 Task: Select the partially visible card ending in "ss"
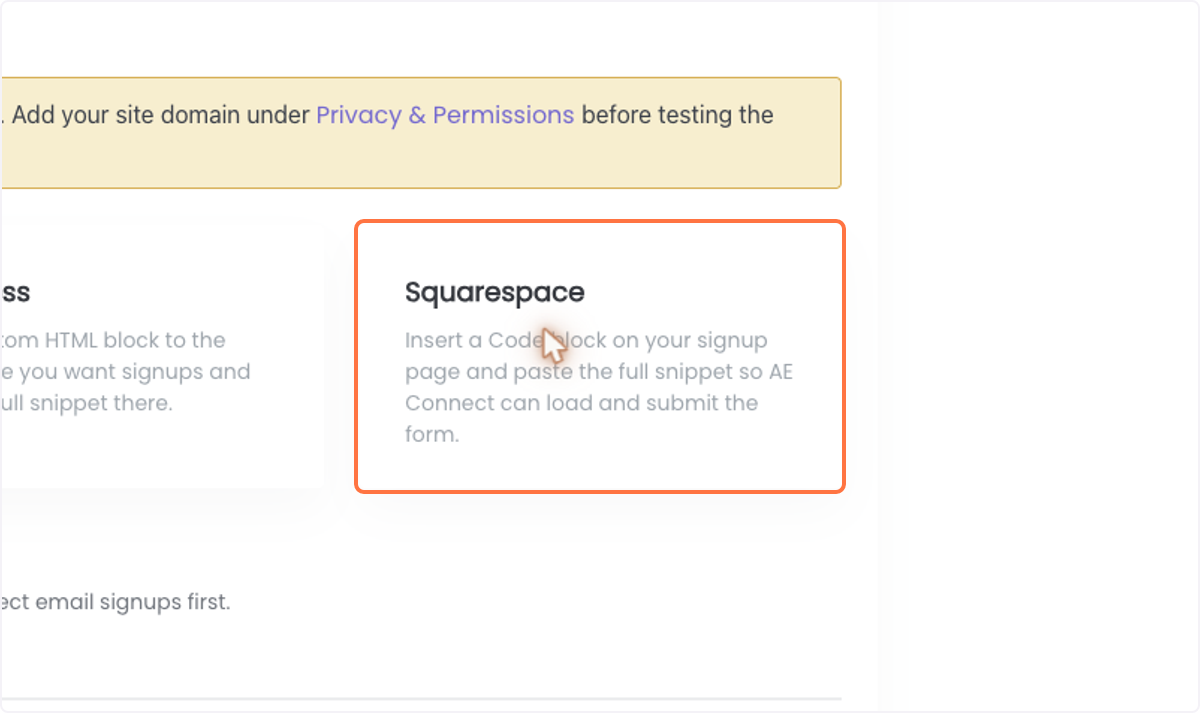160,356
